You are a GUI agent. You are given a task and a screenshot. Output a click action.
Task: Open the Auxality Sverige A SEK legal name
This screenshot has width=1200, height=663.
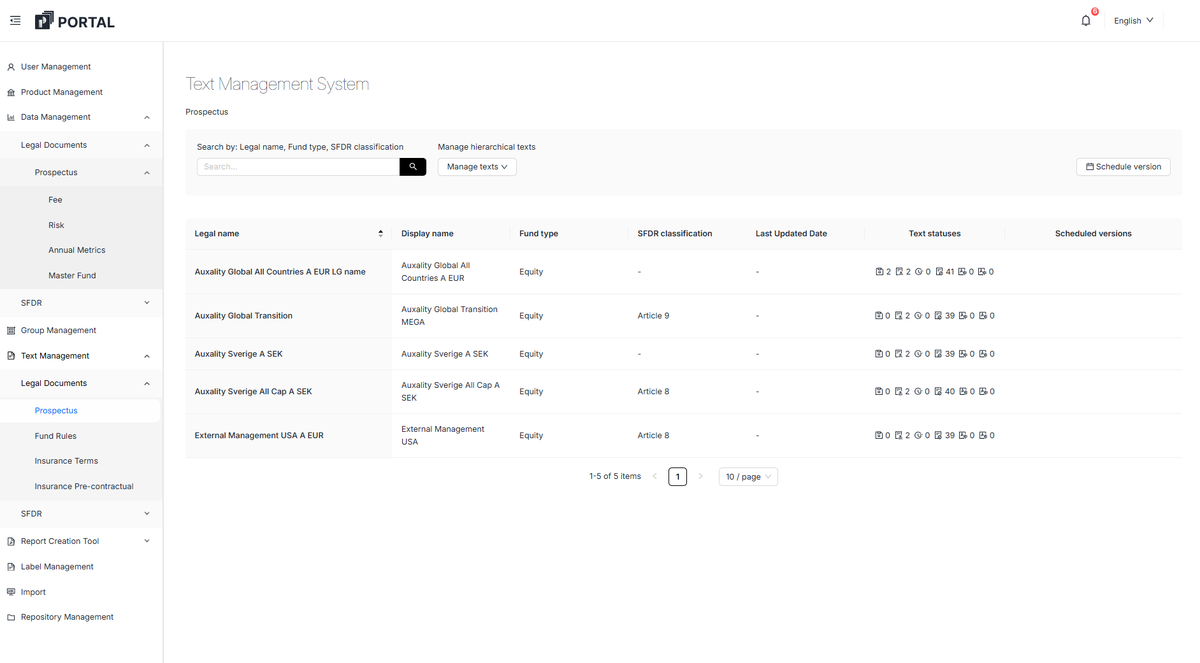(x=239, y=354)
